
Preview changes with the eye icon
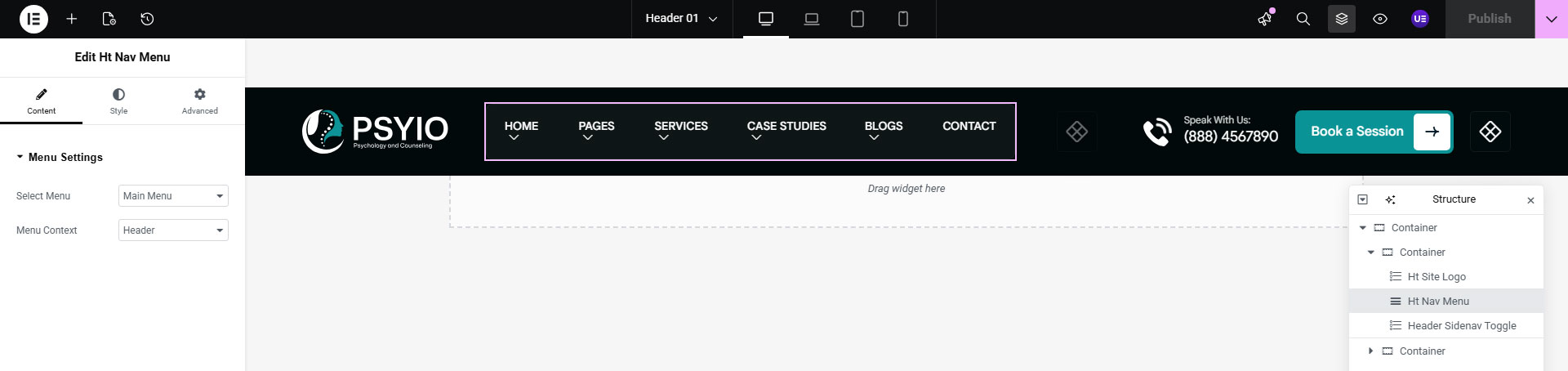pos(1380,19)
